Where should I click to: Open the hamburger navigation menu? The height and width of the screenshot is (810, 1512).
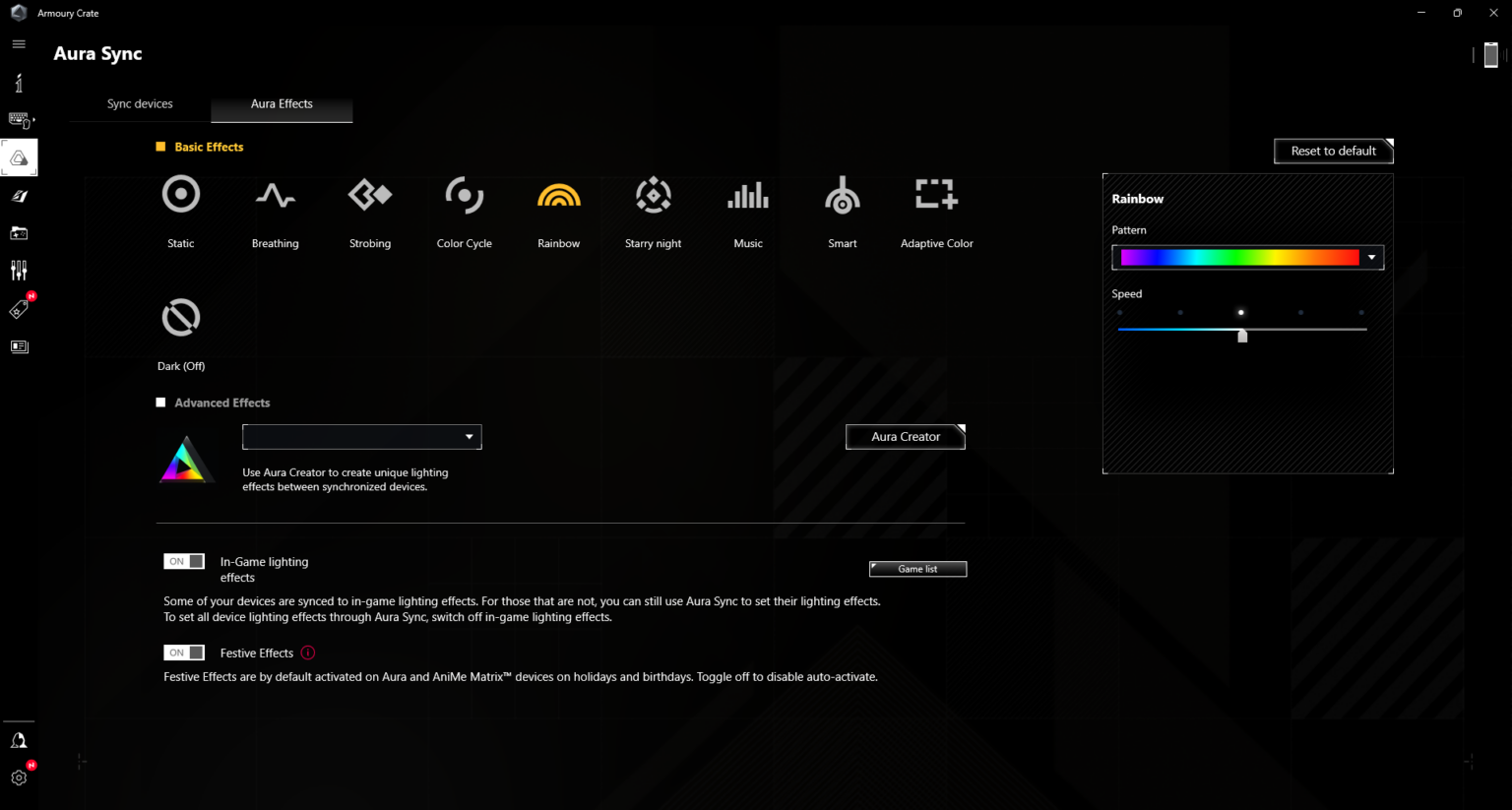[x=19, y=43]
